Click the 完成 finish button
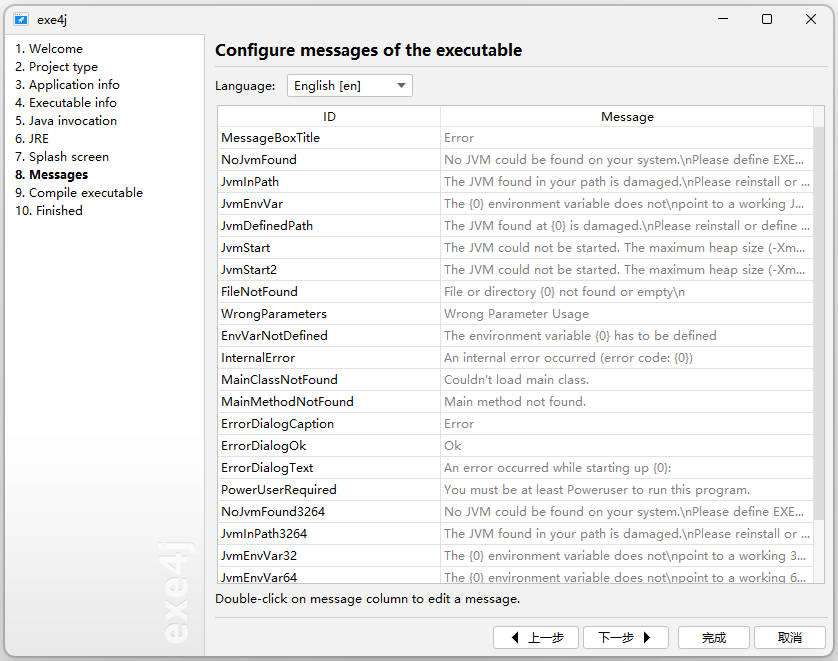The height and width of the screenshot is (661, 838). pos(713,637)
